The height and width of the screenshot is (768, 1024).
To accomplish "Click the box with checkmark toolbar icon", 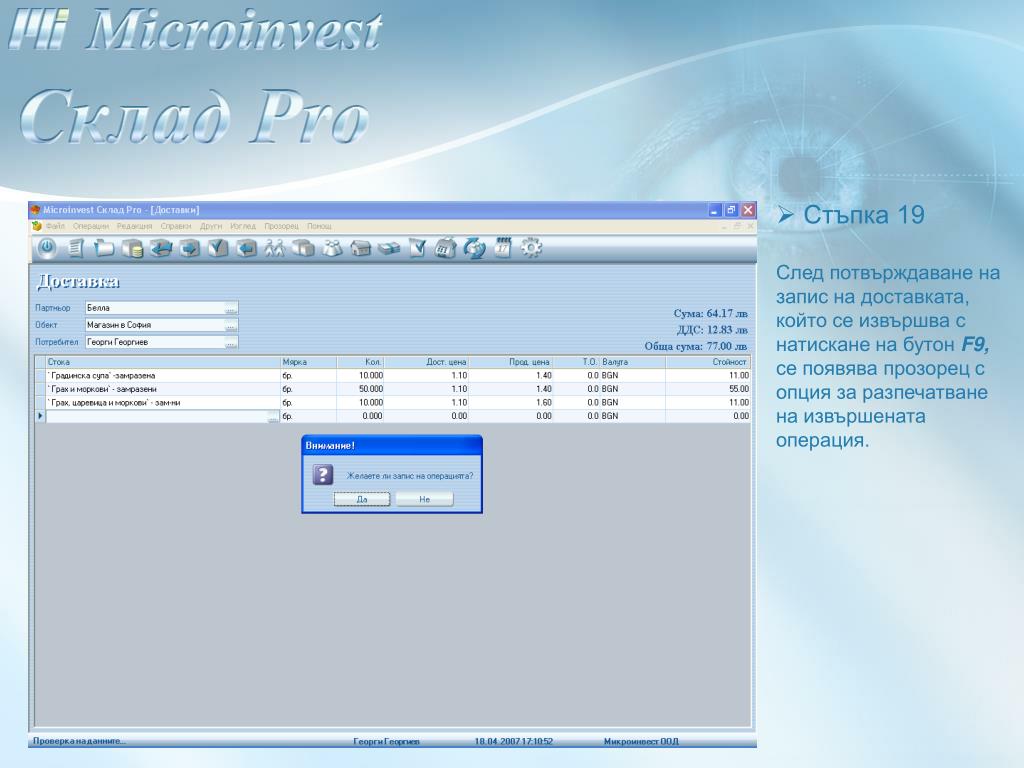I will pyautogui.click(x=217, y=248).
